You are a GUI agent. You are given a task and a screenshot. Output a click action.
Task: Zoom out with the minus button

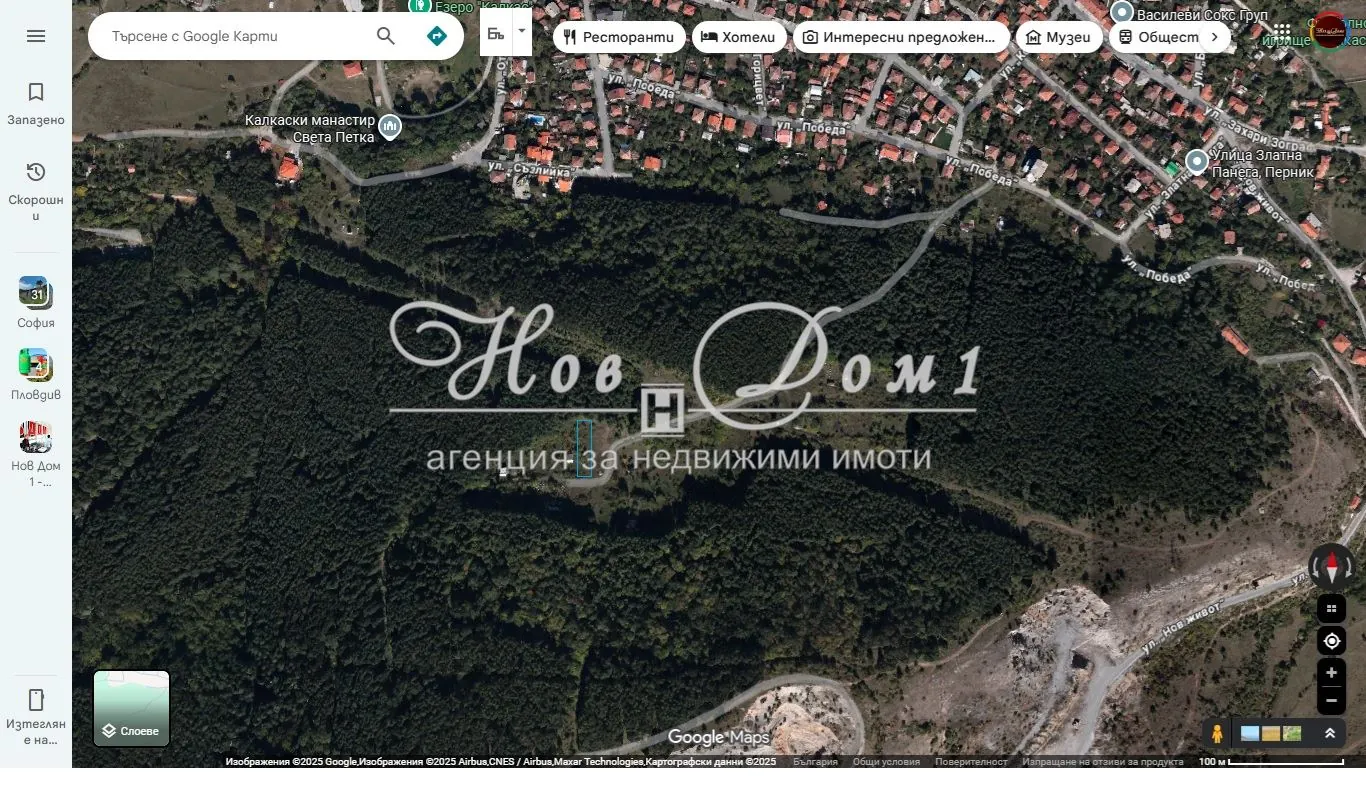click(1331, 700)
